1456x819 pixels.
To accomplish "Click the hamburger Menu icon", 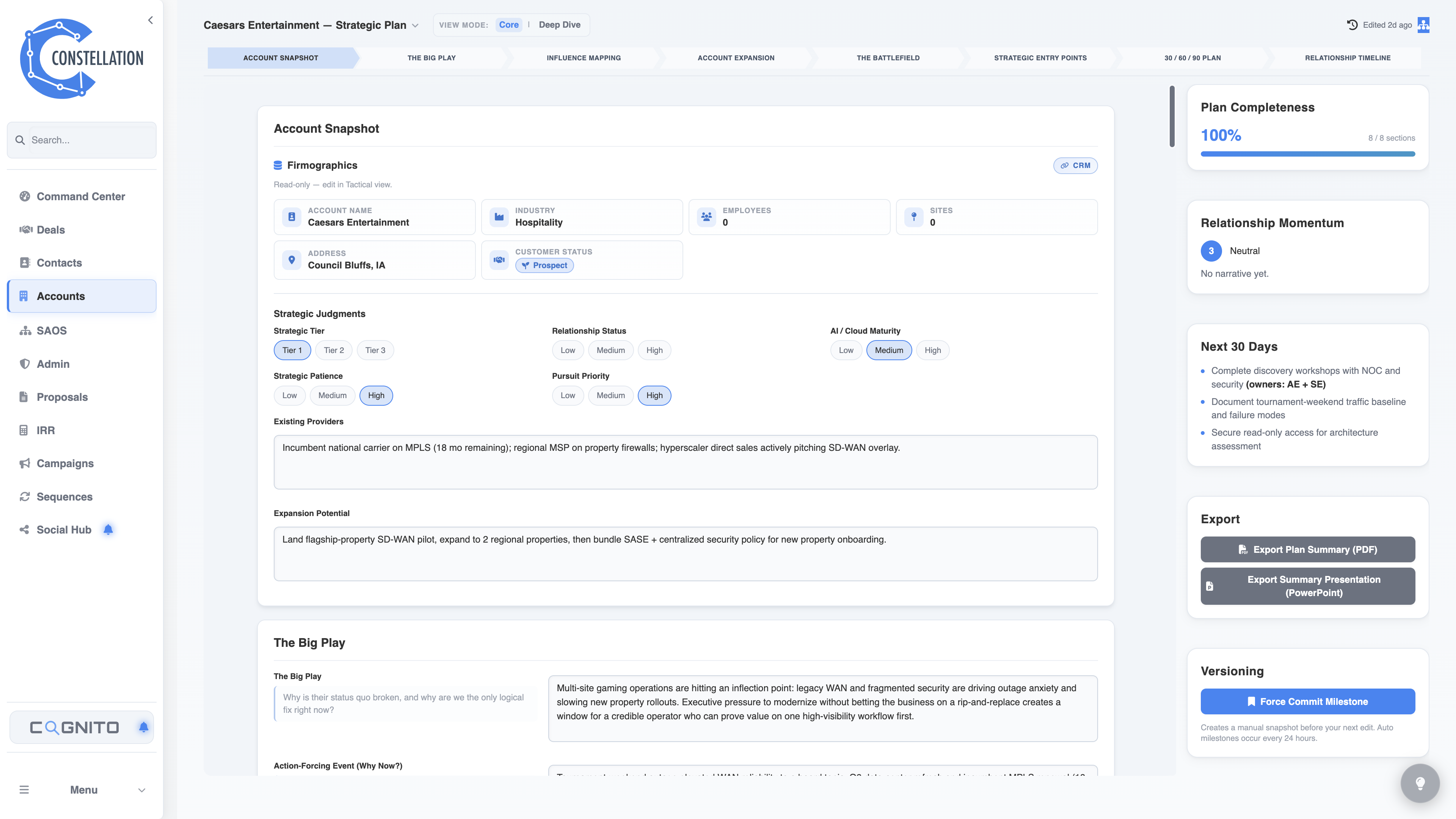I will (x=24, y=789).
